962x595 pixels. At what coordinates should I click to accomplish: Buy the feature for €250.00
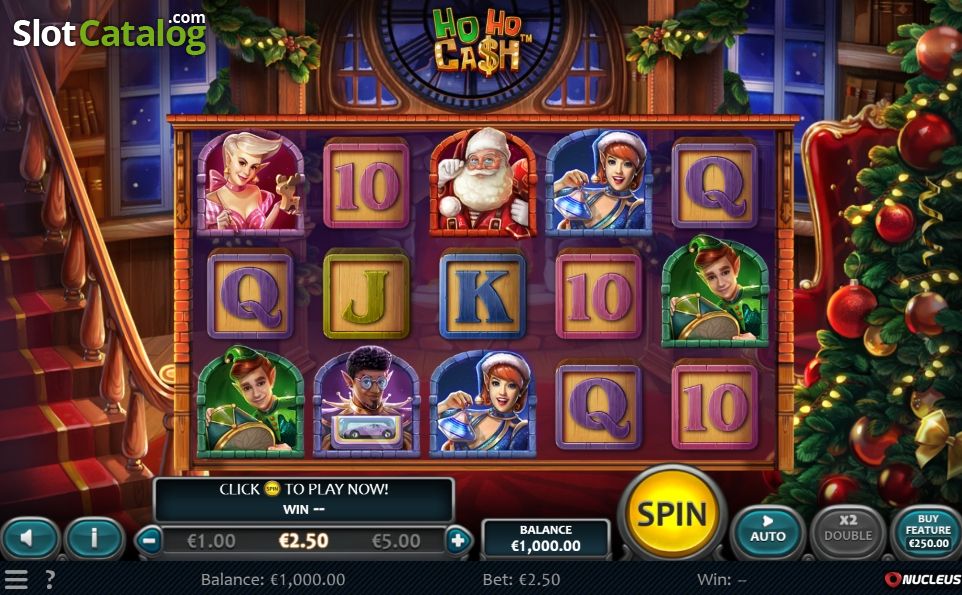point(928,532)
